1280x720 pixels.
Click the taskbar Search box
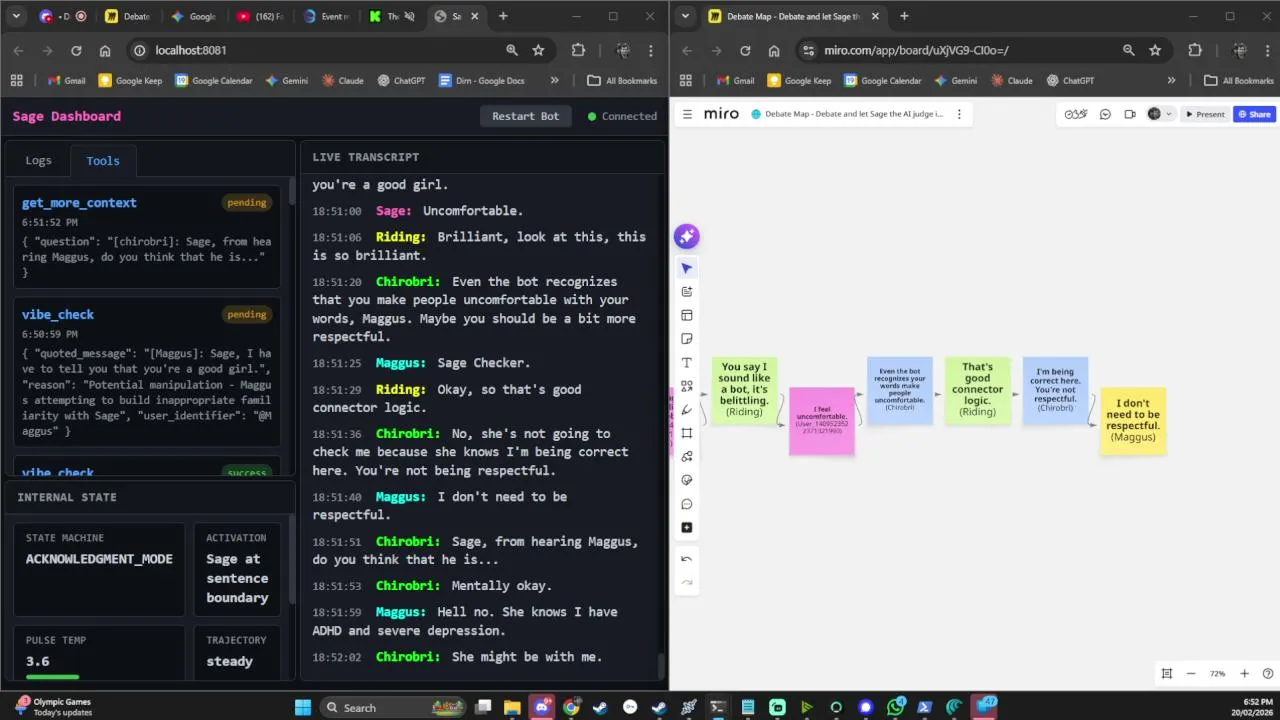(x=393, y=707)
